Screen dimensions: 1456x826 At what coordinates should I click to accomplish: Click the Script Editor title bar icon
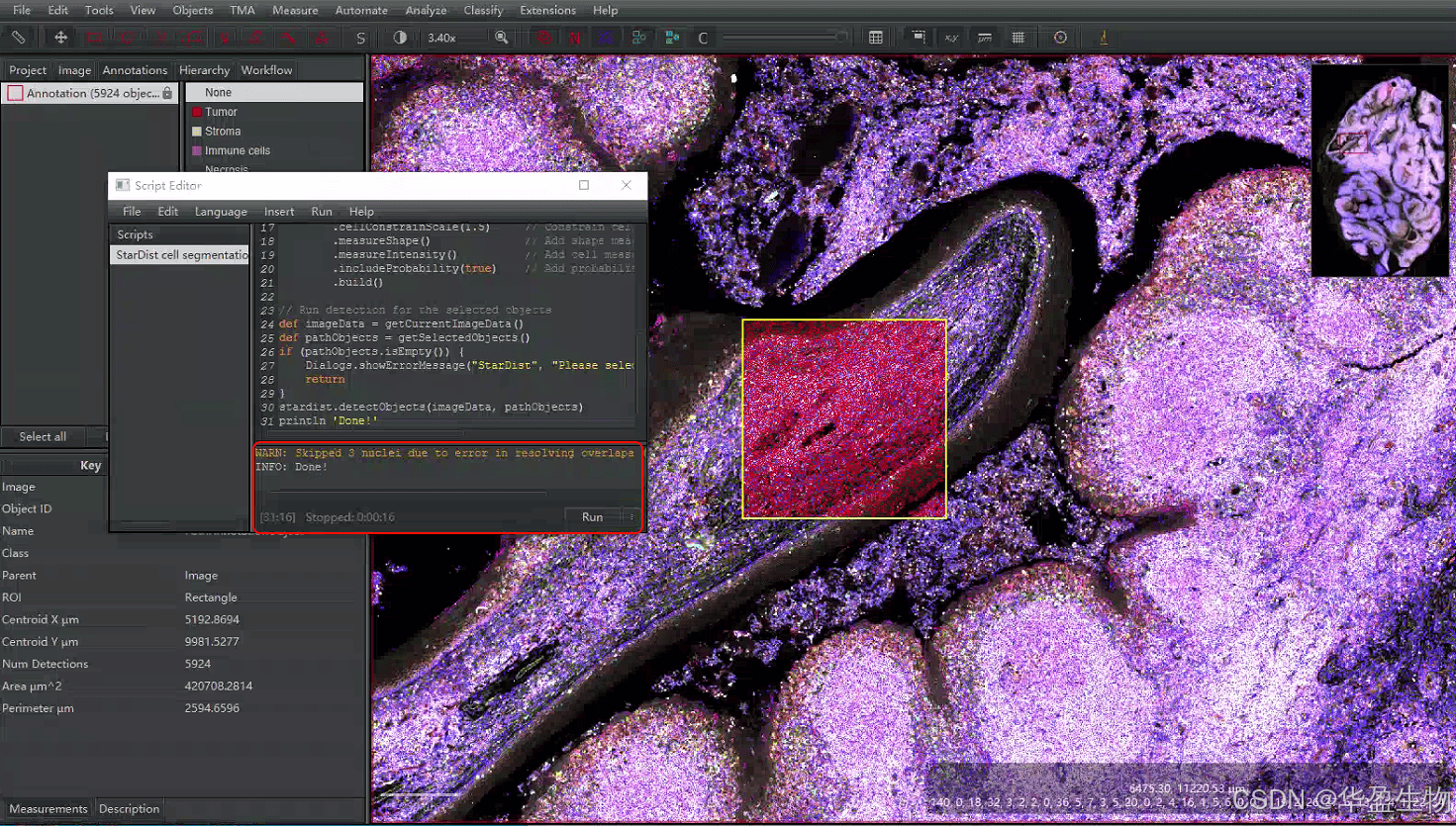123,185
